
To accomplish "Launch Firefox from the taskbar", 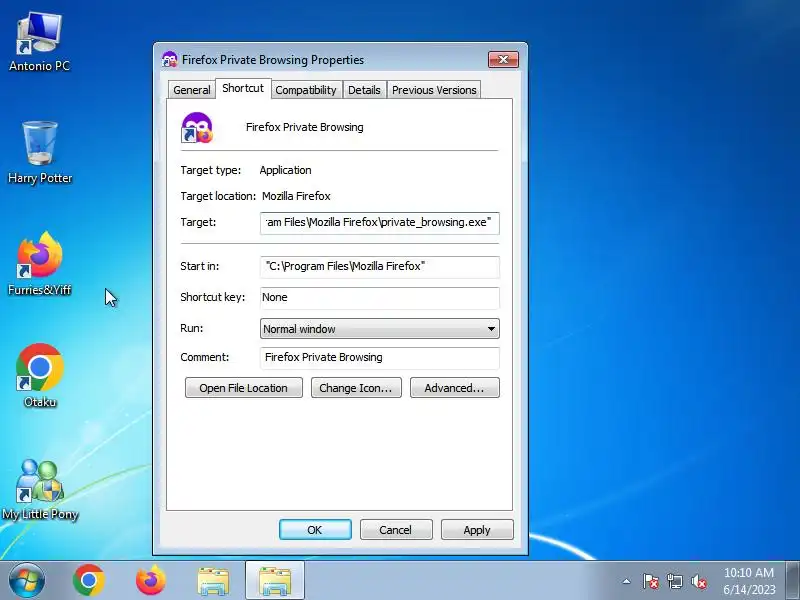I will click(151, 580).
